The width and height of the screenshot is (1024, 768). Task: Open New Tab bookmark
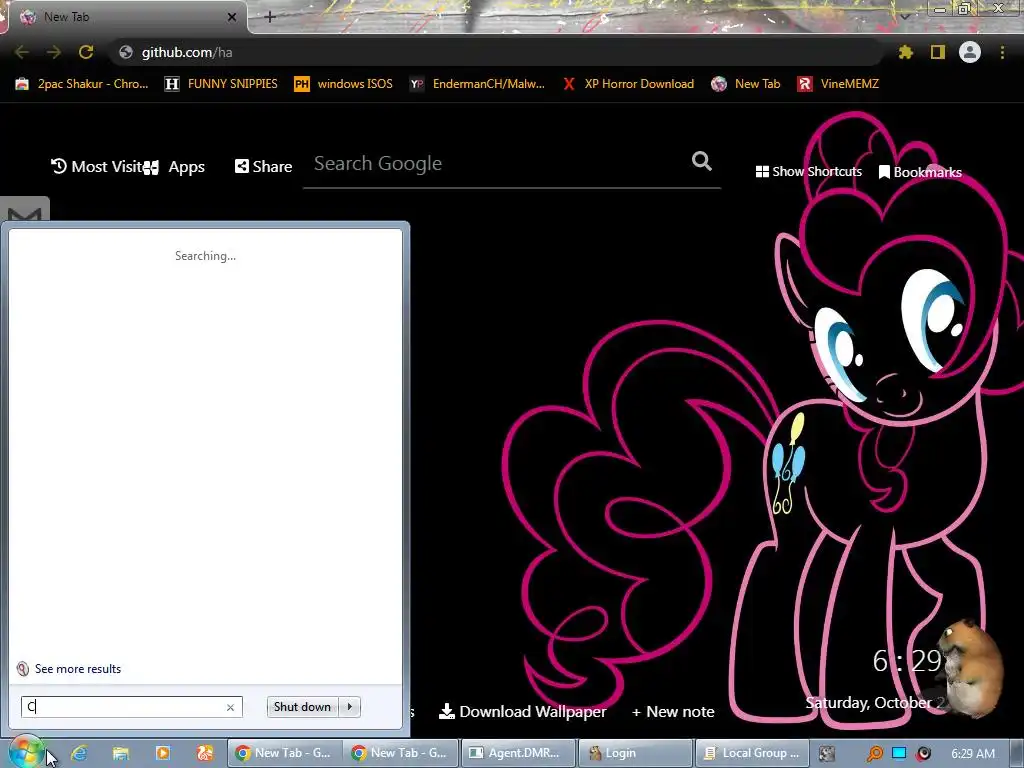[x=746, y=84]
